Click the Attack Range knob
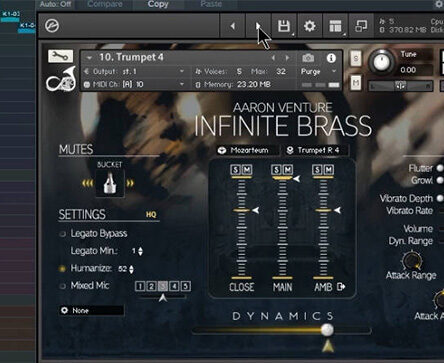 412,261
